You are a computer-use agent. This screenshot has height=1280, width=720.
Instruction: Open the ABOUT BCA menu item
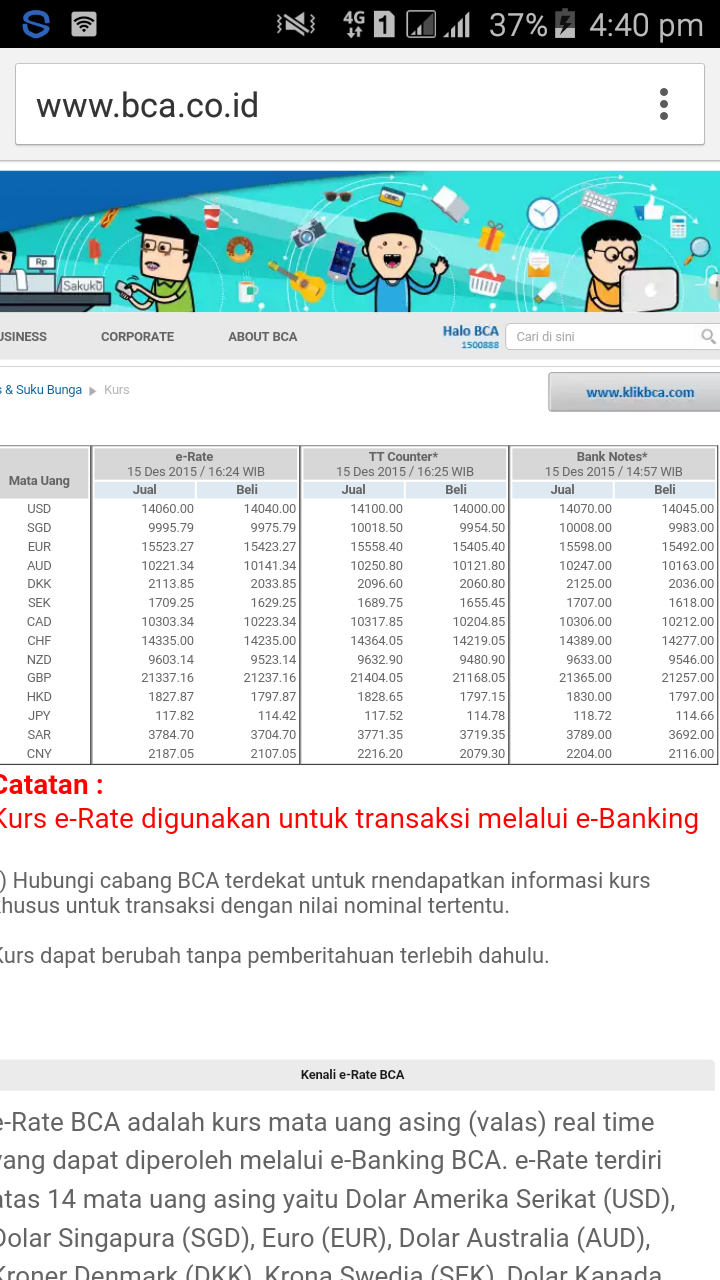262,337
